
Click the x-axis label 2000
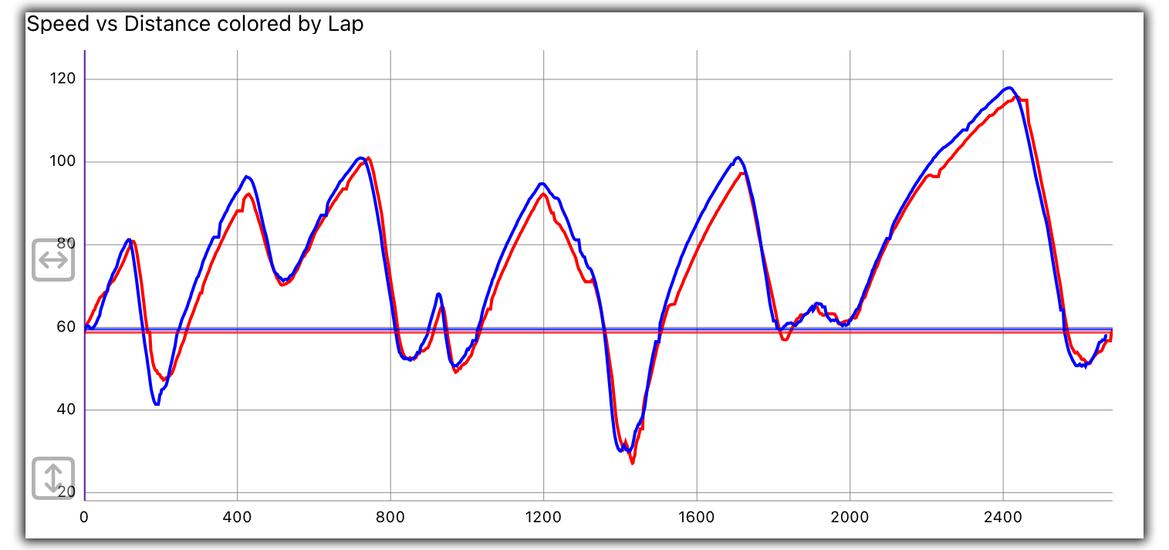[850, 516]
